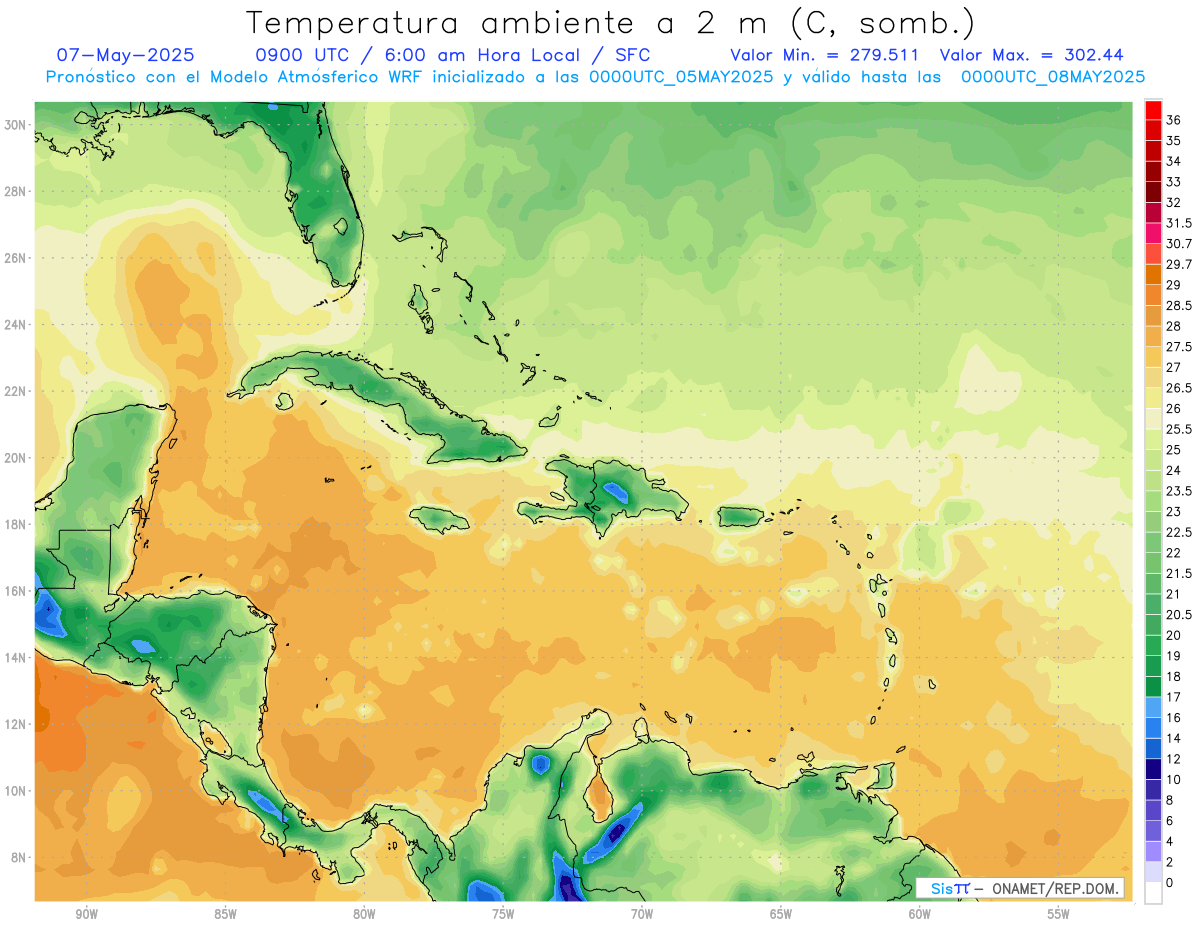Click the "28.5" value on the color scale
The height and width of the screenshot is (927, 1200).
pyautogui.click(x=1179, y=305)
